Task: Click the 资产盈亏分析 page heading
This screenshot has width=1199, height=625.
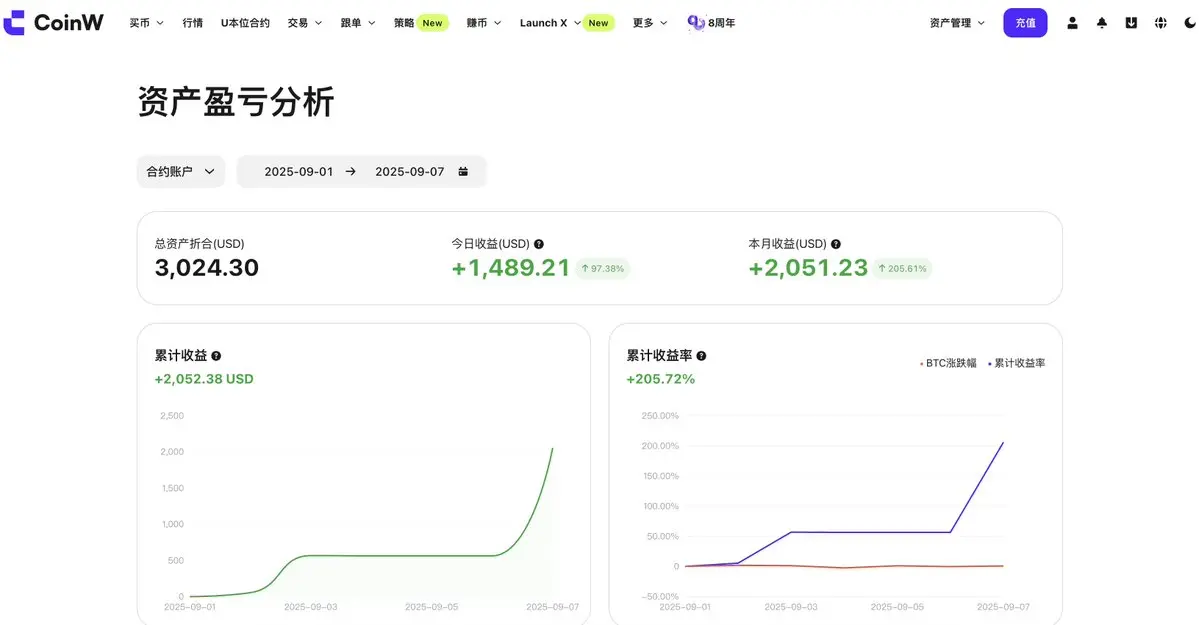Action: (x=236, y=102)
